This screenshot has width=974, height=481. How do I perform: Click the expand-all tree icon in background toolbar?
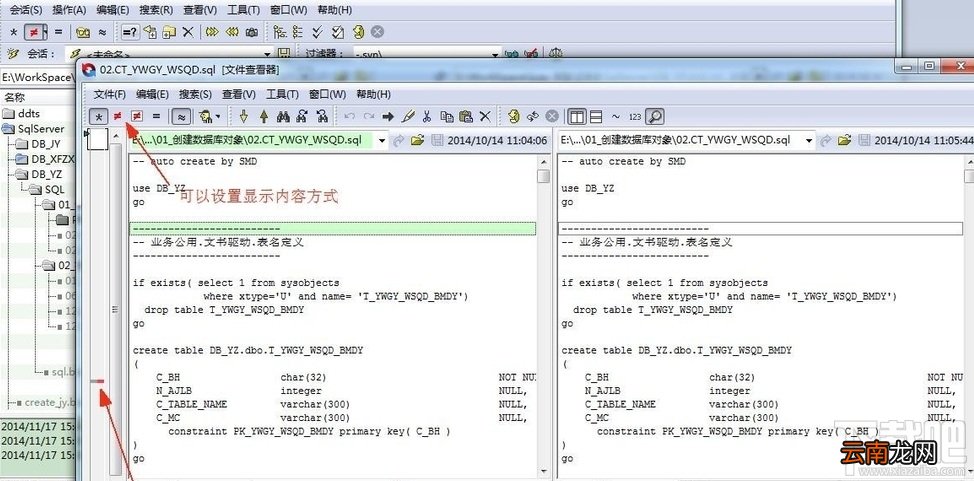click(280, 32)
